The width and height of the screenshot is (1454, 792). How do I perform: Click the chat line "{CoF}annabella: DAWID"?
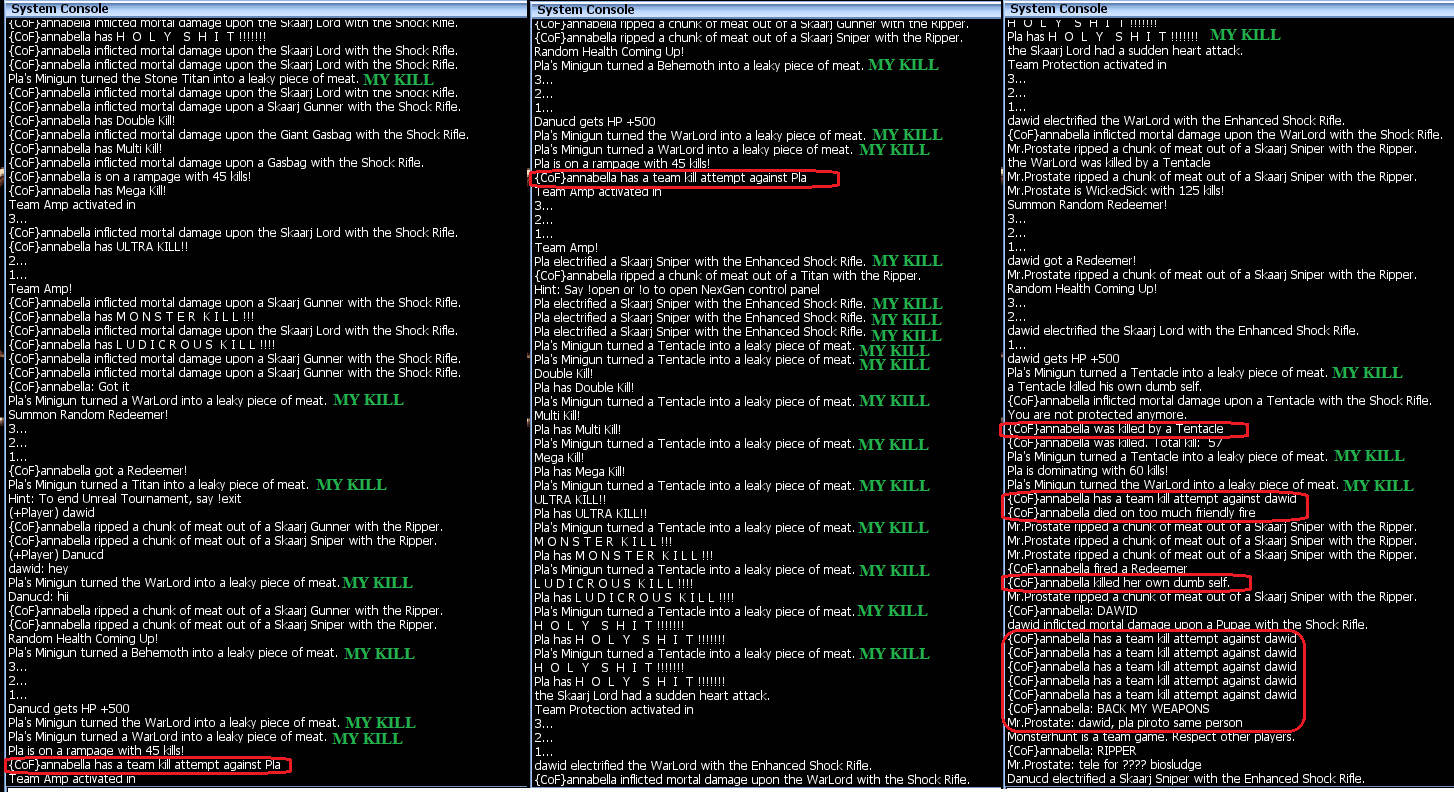[x=1073, y=610]
